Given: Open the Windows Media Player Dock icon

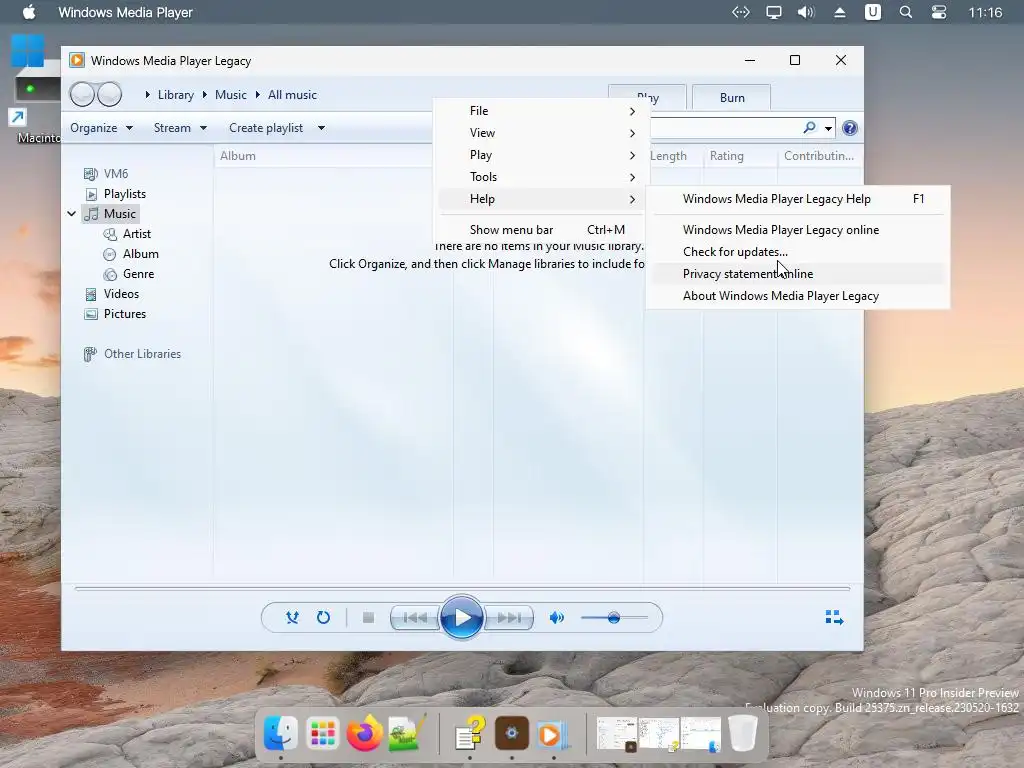Looking at the screenshot, I should (552, 734).
